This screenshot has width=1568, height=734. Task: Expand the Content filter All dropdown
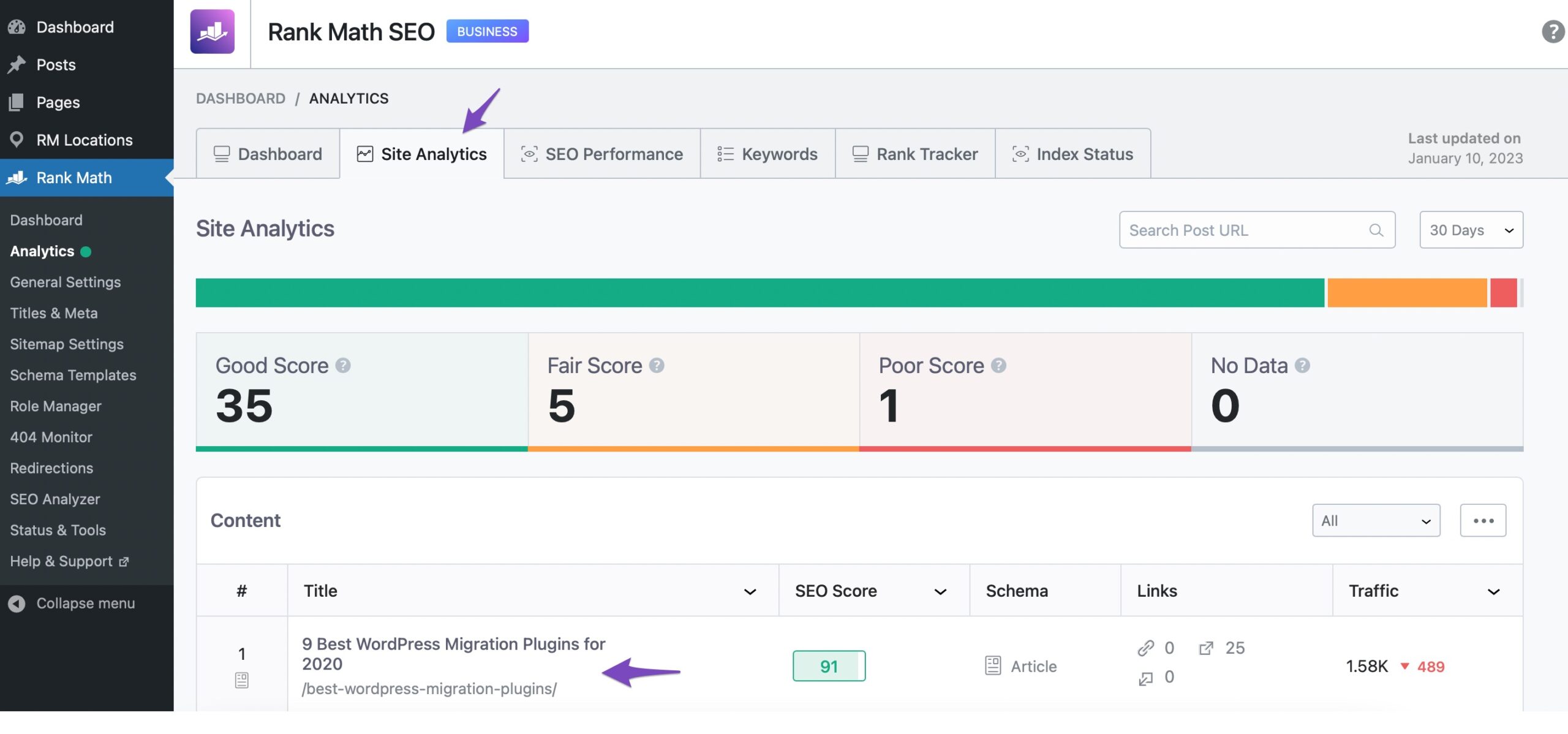[x=1374, y=519]
